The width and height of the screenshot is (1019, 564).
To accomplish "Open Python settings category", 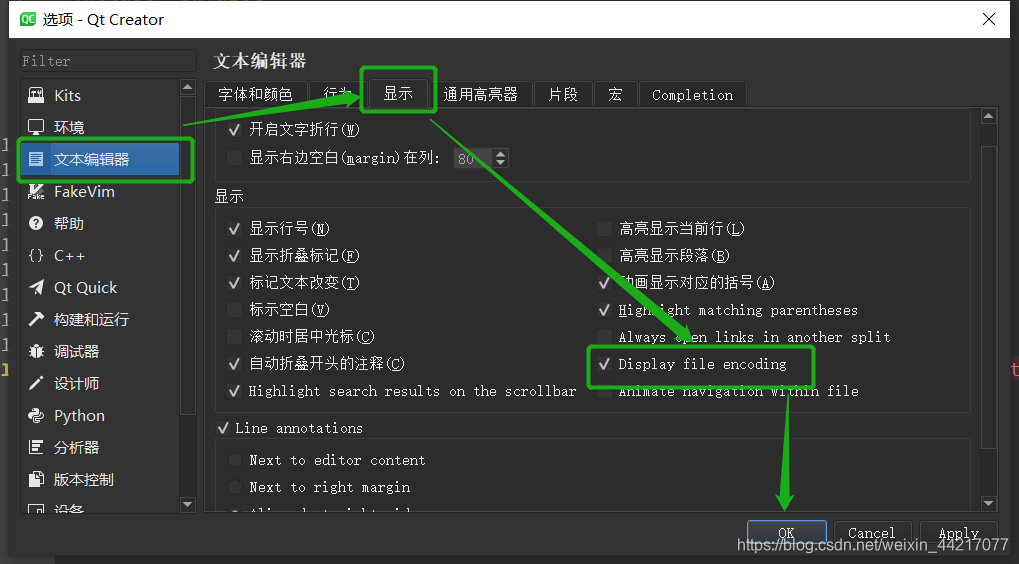I will click(99, 415).
